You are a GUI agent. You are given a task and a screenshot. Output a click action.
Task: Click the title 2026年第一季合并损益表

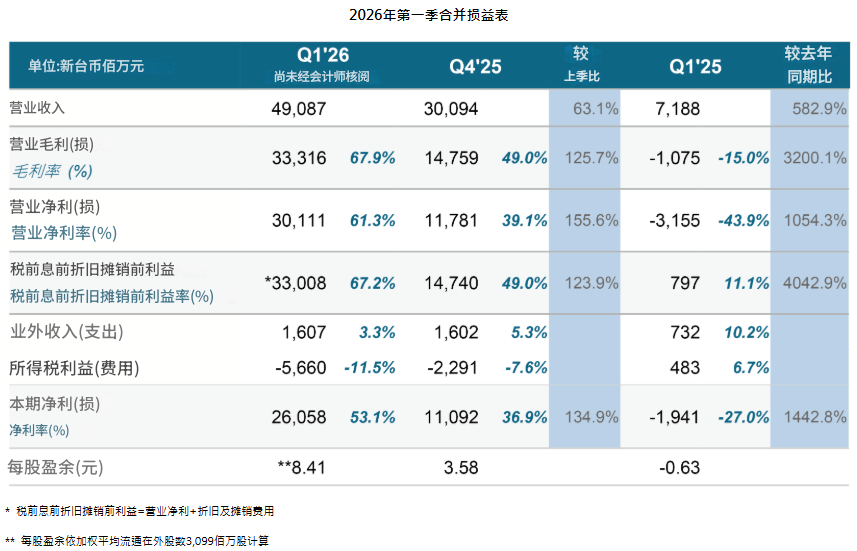[428, 15]
